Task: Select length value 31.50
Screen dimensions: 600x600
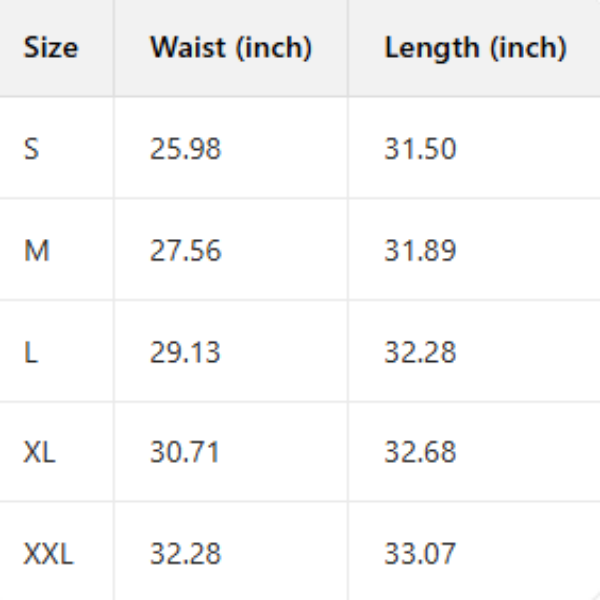Action: pyautogui.click(x=420, y=149)
